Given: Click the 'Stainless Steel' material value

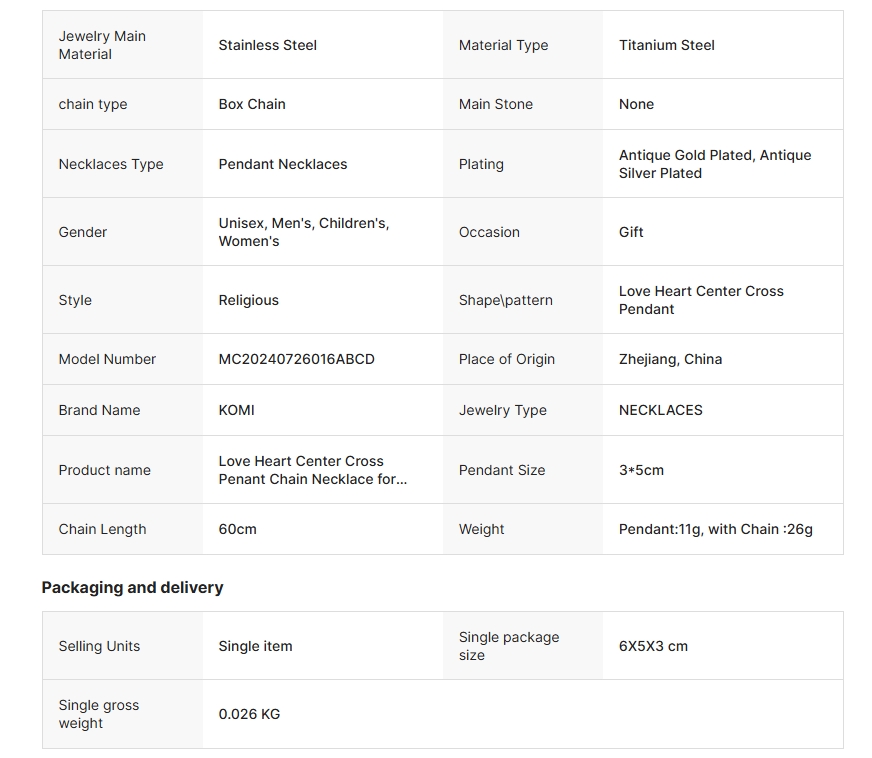Looking at the screenshot, I should pyautogui.click(x=267, y=45).
